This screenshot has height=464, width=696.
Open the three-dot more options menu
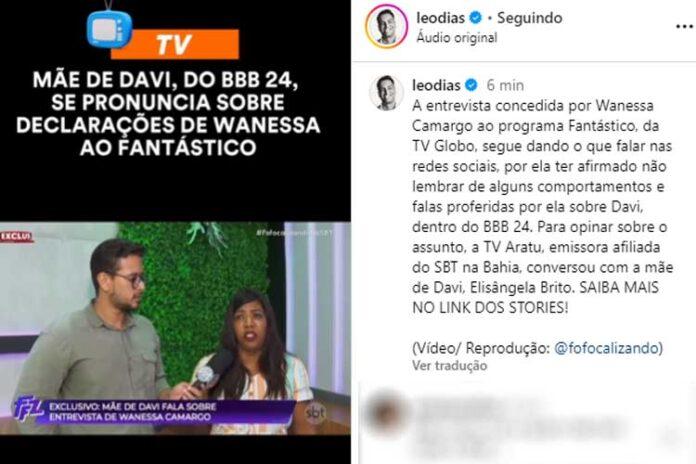(684, 27)
